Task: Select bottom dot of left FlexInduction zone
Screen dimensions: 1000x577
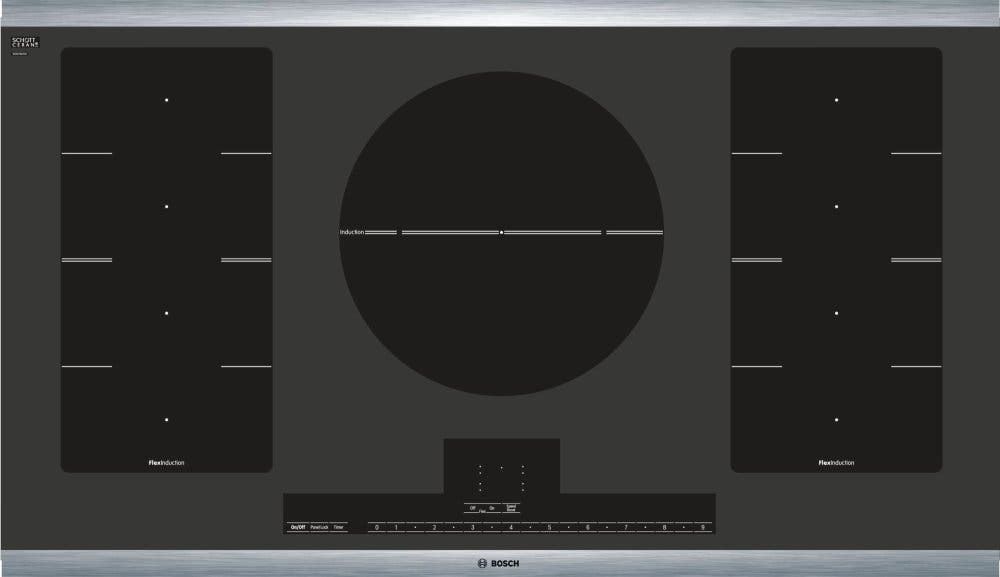Action: [166, 420]
